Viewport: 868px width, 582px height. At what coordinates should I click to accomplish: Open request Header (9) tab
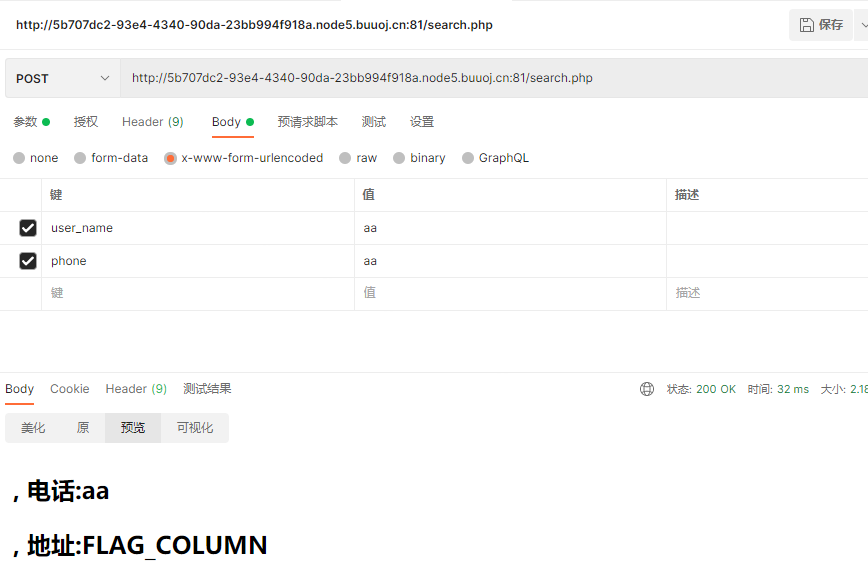point(152,122)
